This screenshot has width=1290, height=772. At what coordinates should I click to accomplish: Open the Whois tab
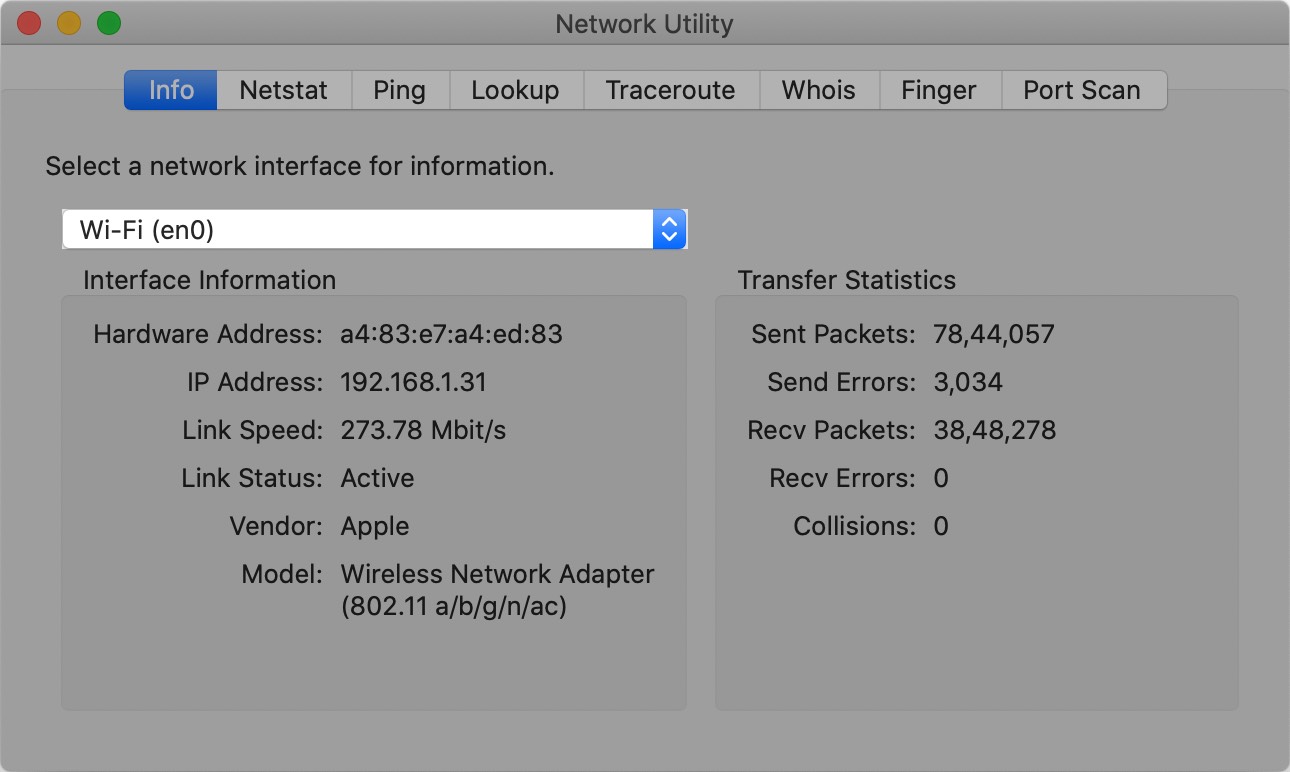(x=818, y=90)
